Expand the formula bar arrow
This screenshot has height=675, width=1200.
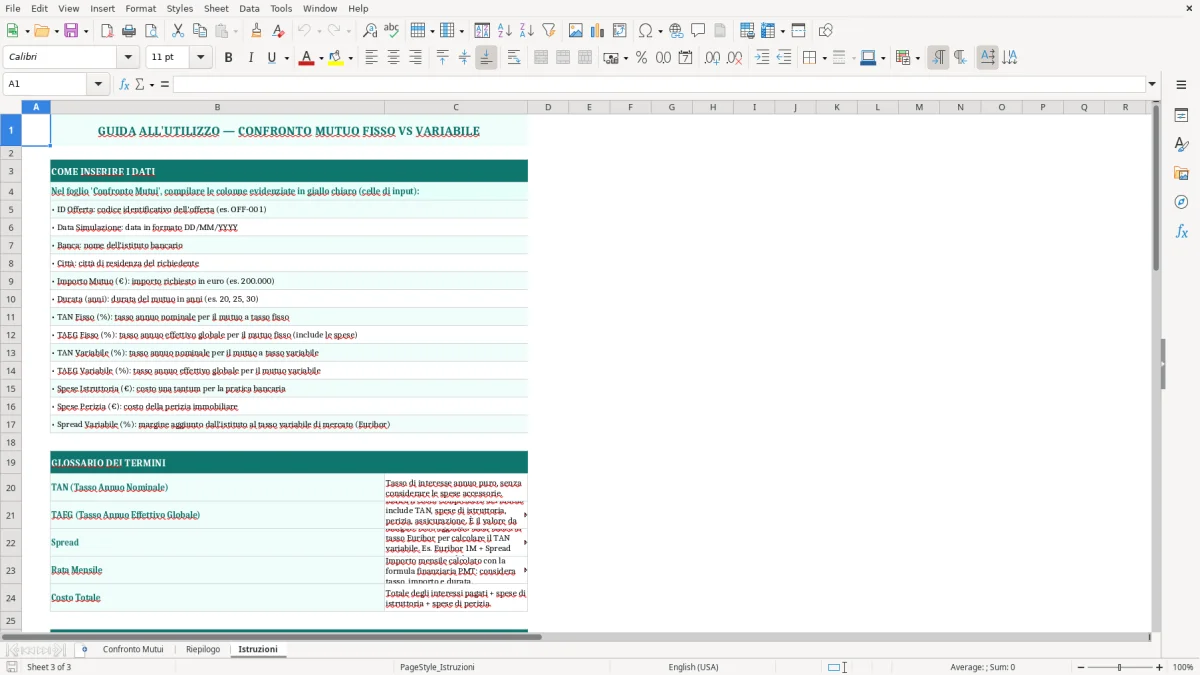pos(1152,84)
